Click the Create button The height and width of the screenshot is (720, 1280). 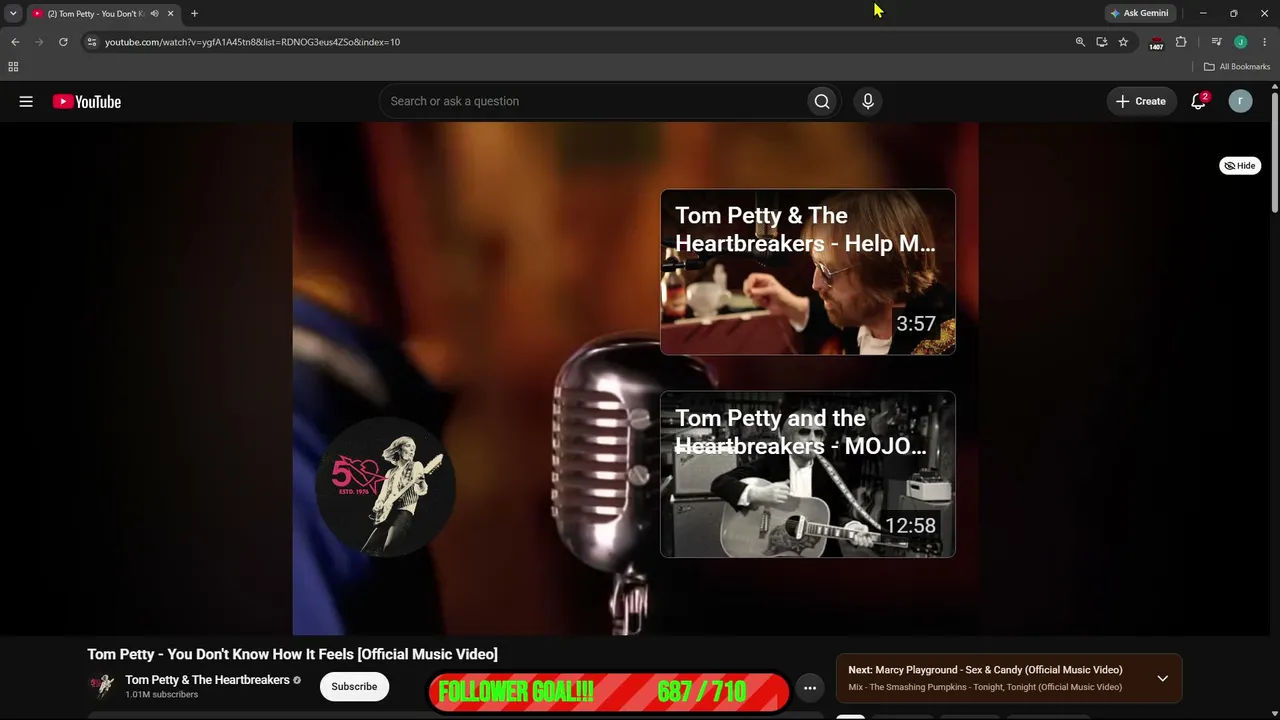pos(1141,101)
